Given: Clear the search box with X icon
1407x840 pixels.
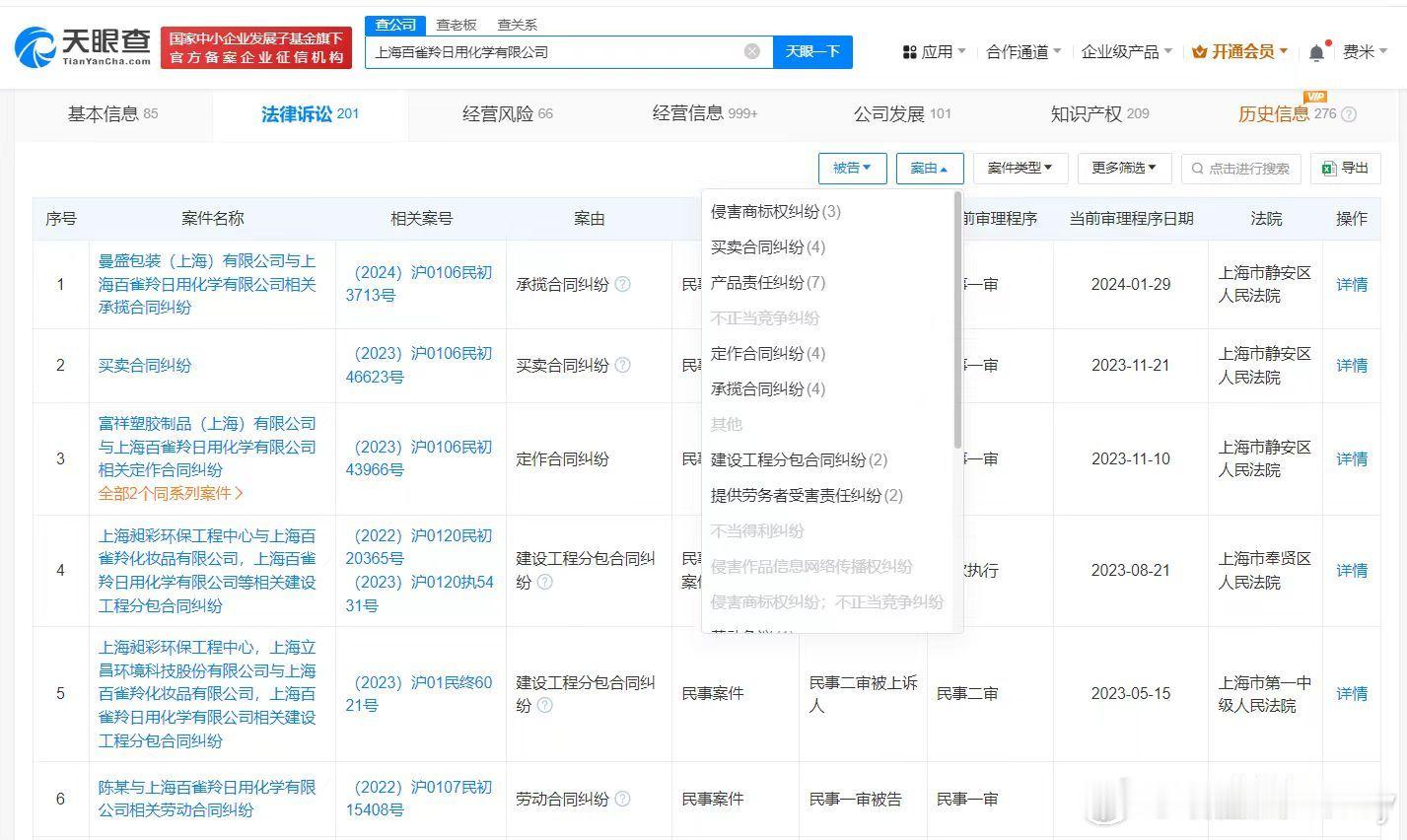Looking at the screenshot, I should [752, 51].
